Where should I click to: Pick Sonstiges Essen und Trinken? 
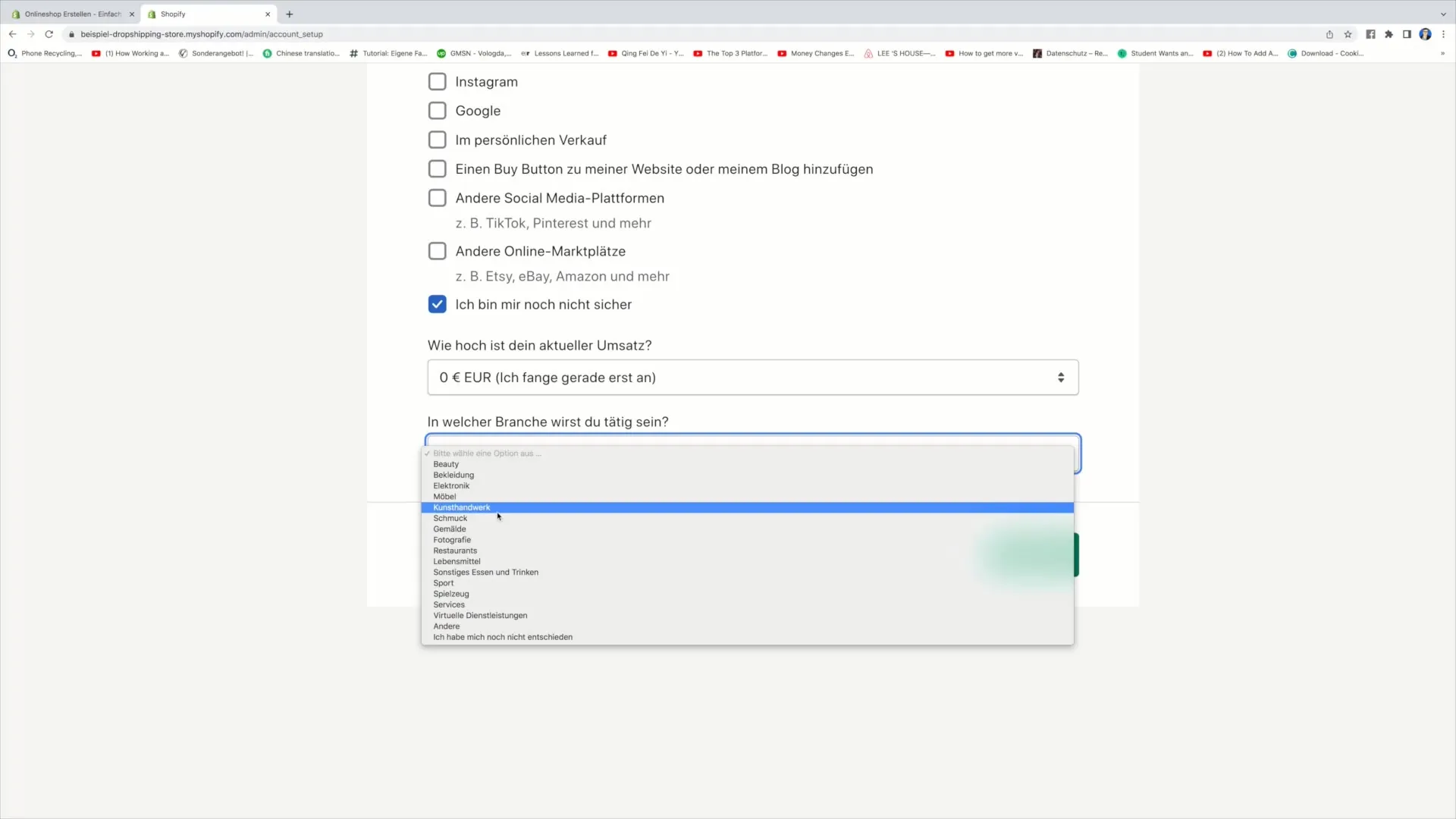748,573
